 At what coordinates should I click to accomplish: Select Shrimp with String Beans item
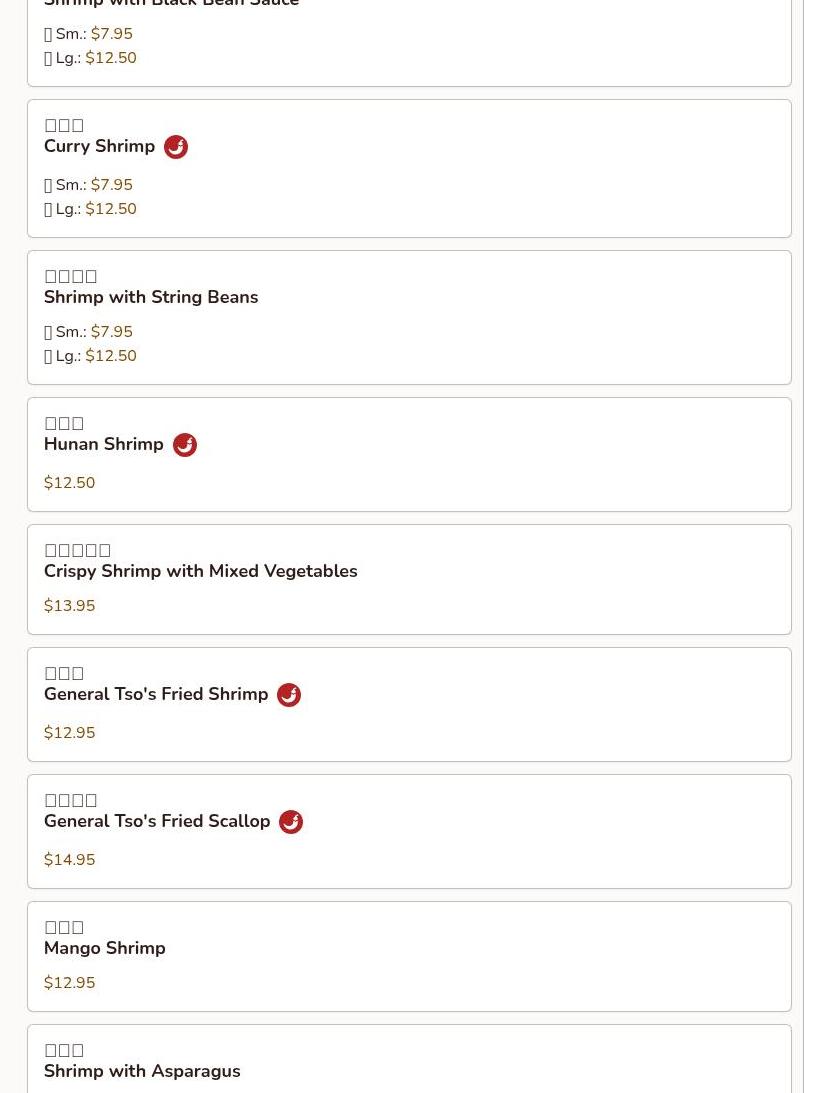[151, 297]
